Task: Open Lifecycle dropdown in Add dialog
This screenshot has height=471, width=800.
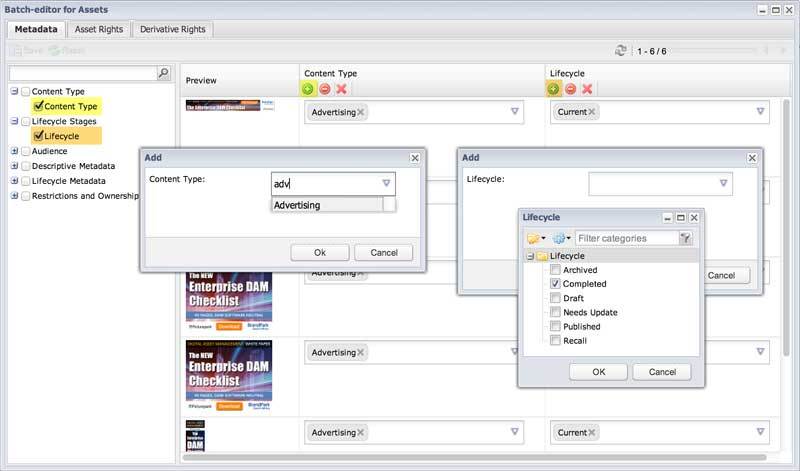Action: (x=723, y=183)
